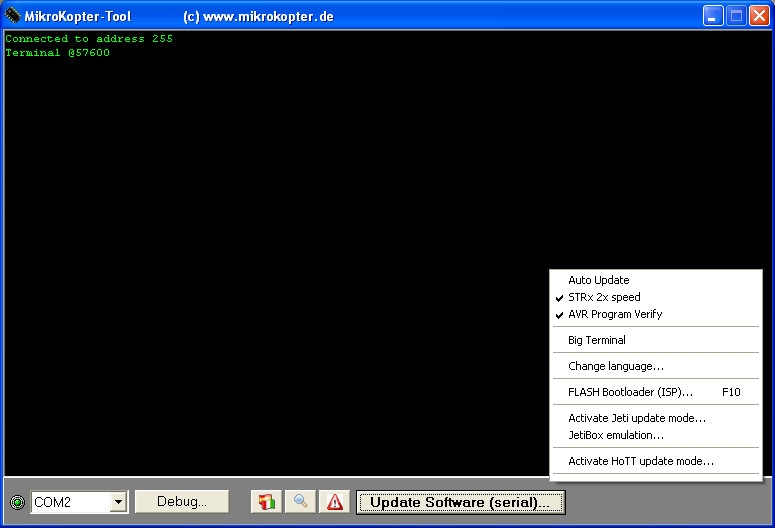
Task: Open JetiBox emulation... from menu
Action: (x=615, y=435)
